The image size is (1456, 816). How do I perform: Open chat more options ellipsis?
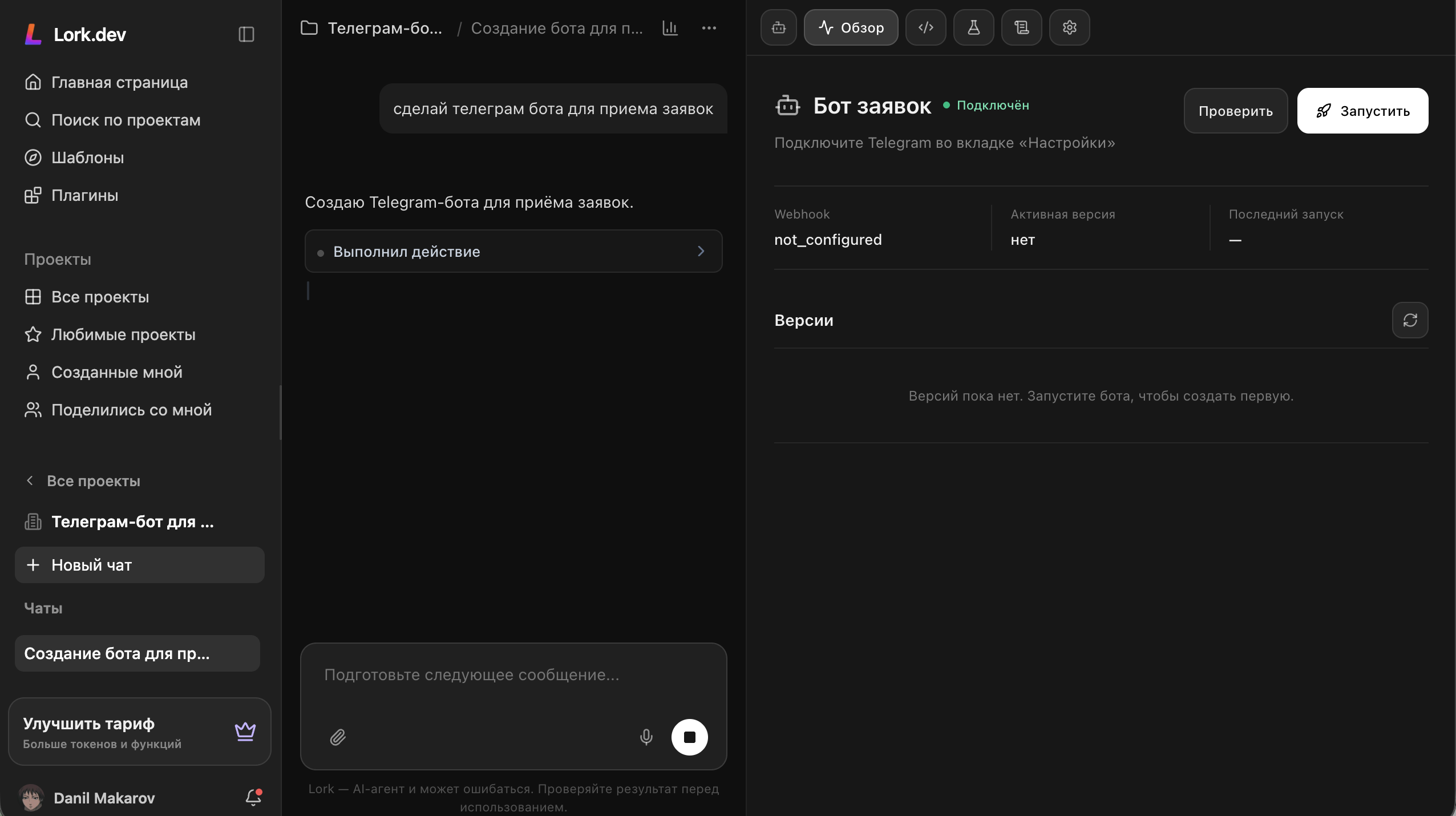click(x=709, y=27)
